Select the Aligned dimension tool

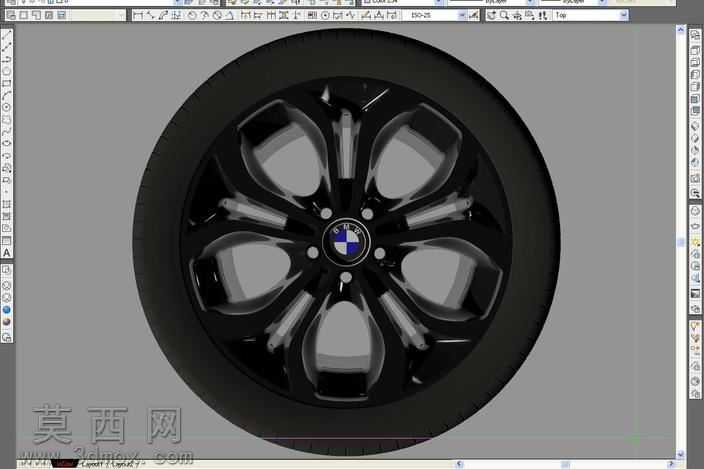pos(150,15)
